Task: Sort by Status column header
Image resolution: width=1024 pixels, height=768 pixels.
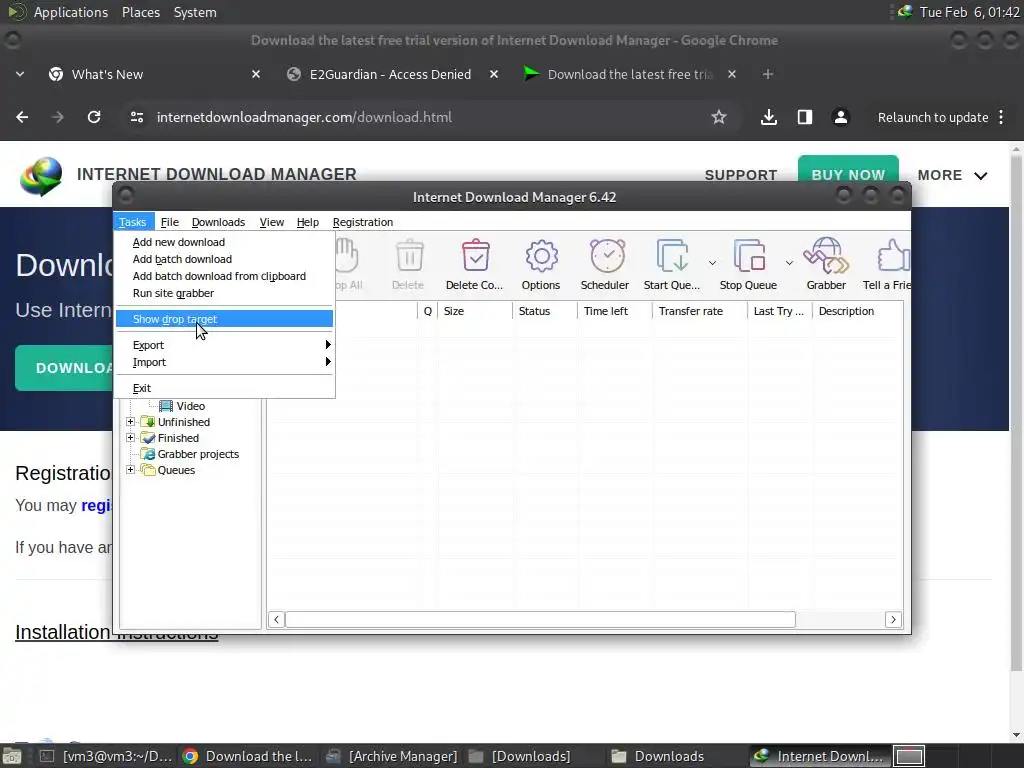Action: coord(544,311)
